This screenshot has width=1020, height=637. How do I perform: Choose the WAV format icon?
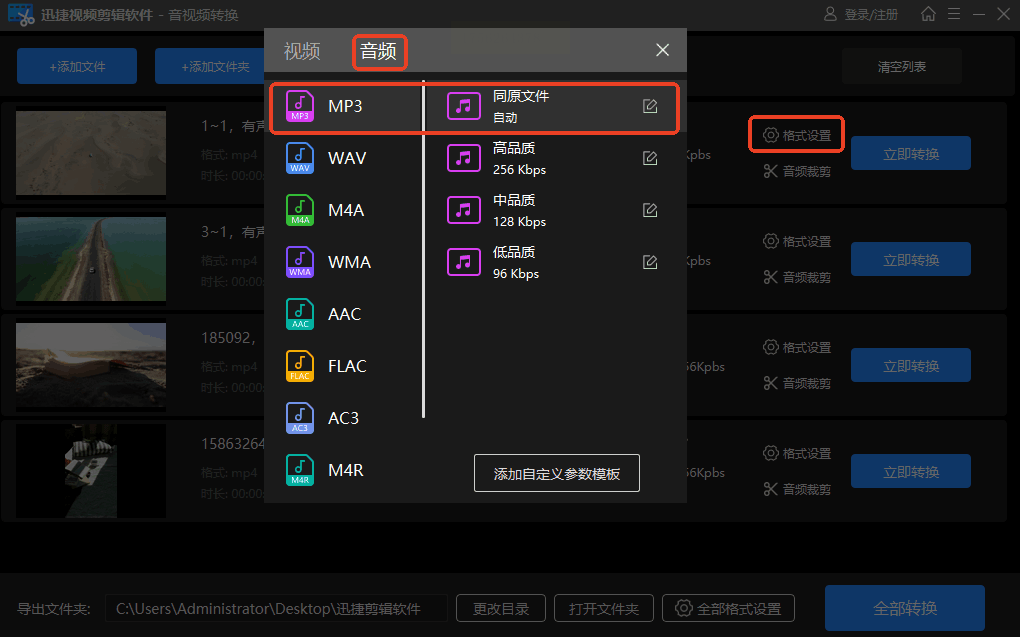pyautogui.click(x=300, y=158)
